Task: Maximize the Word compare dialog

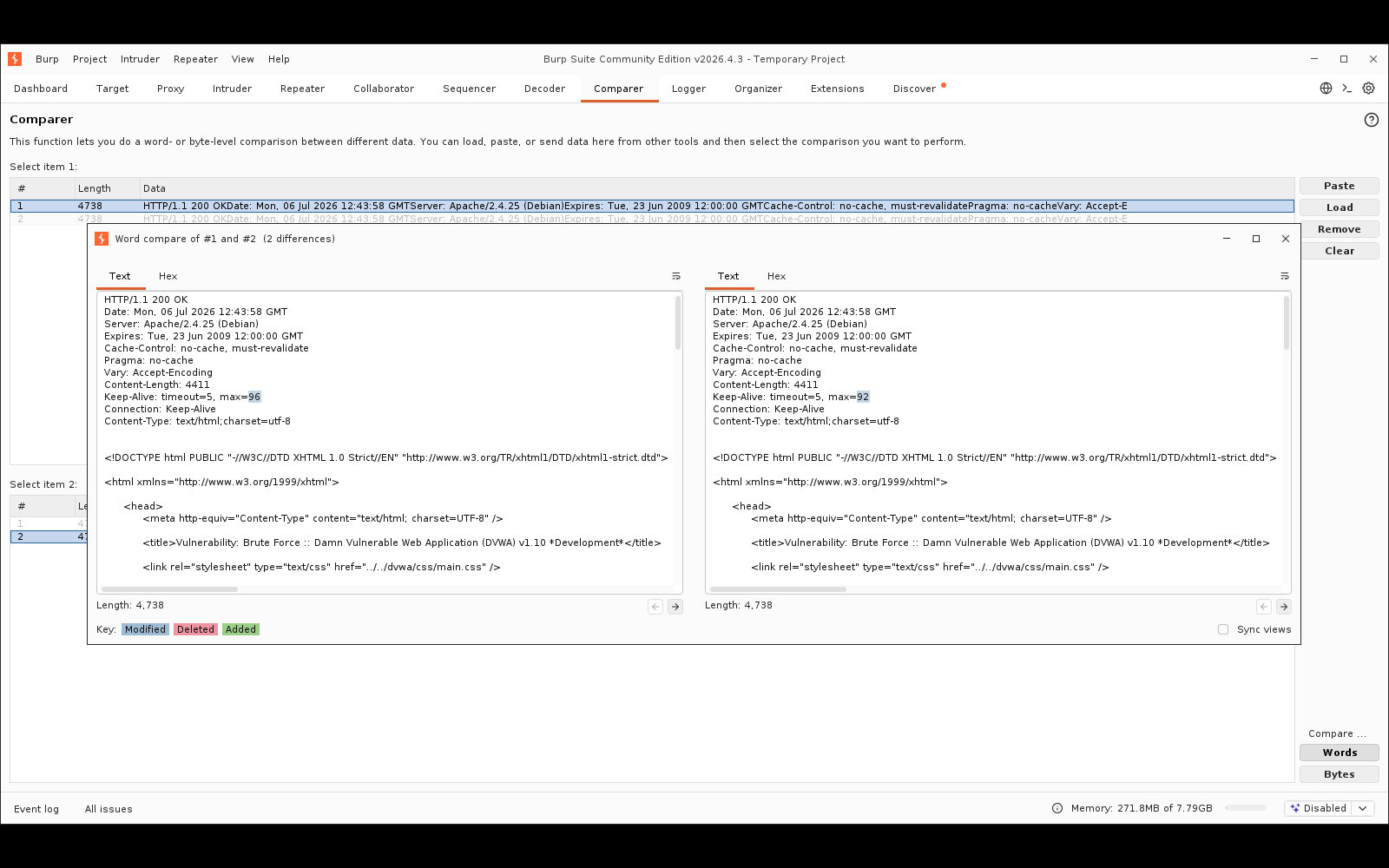Action: 1256,239
